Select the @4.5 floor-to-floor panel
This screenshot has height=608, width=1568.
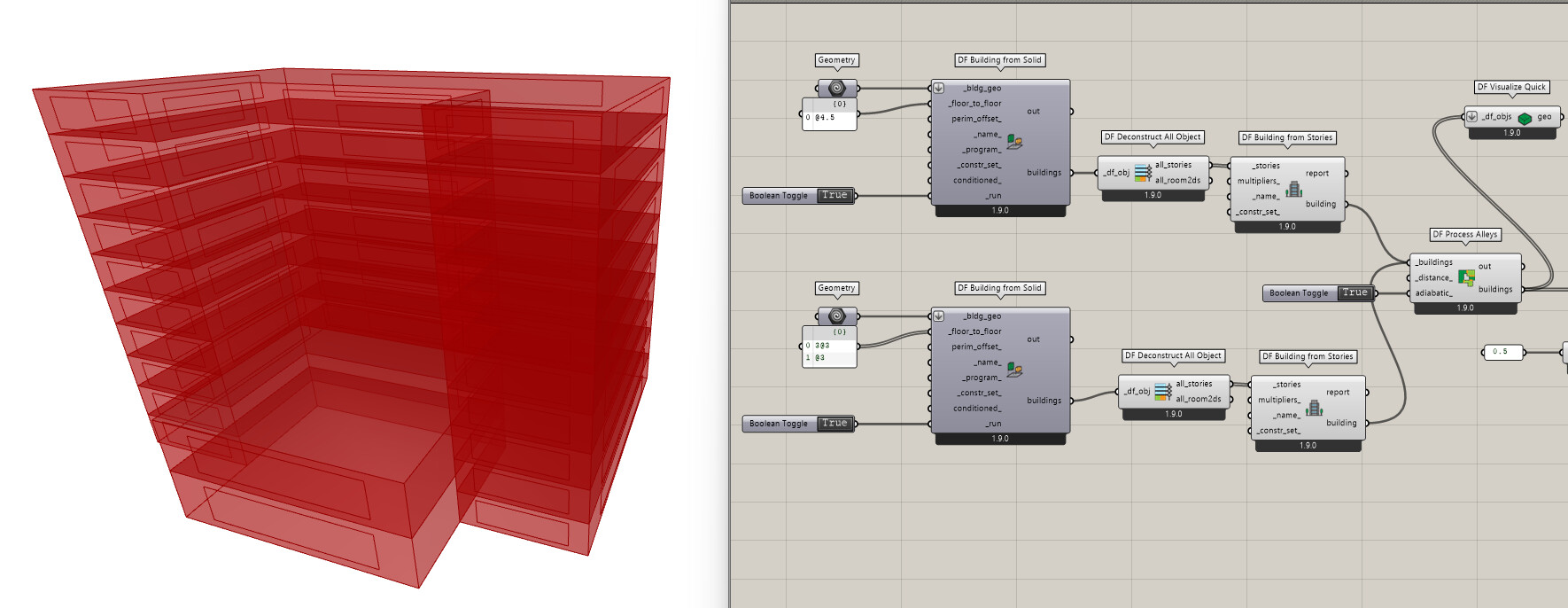pyautogui.click(x=828, y=118)
